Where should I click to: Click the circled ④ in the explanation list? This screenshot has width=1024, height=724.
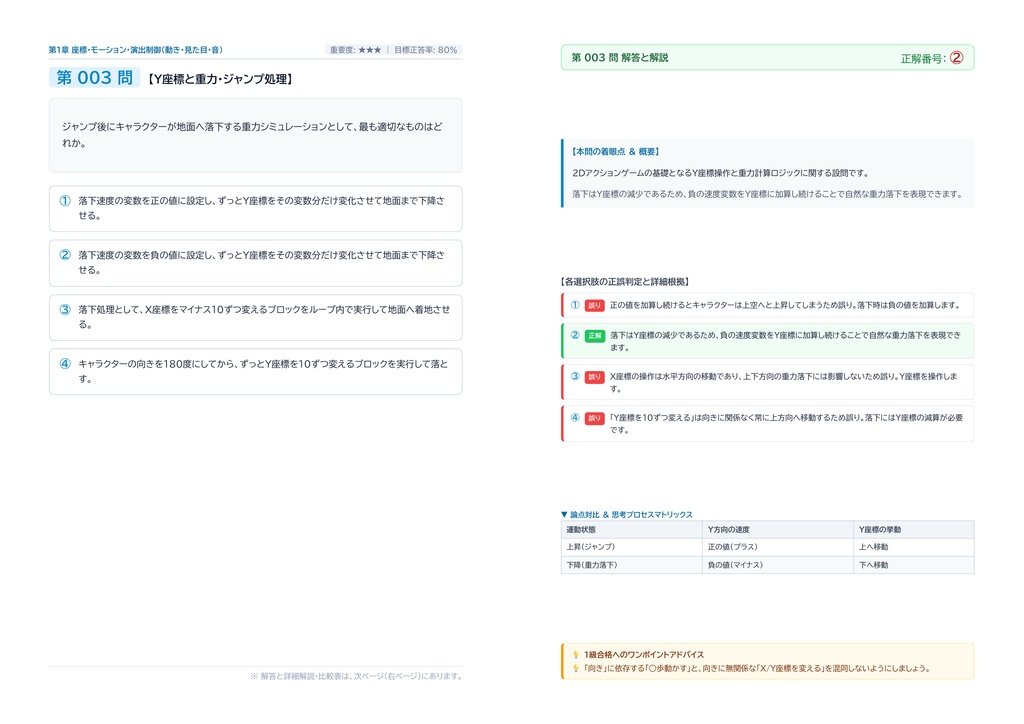tap(575, 417)
